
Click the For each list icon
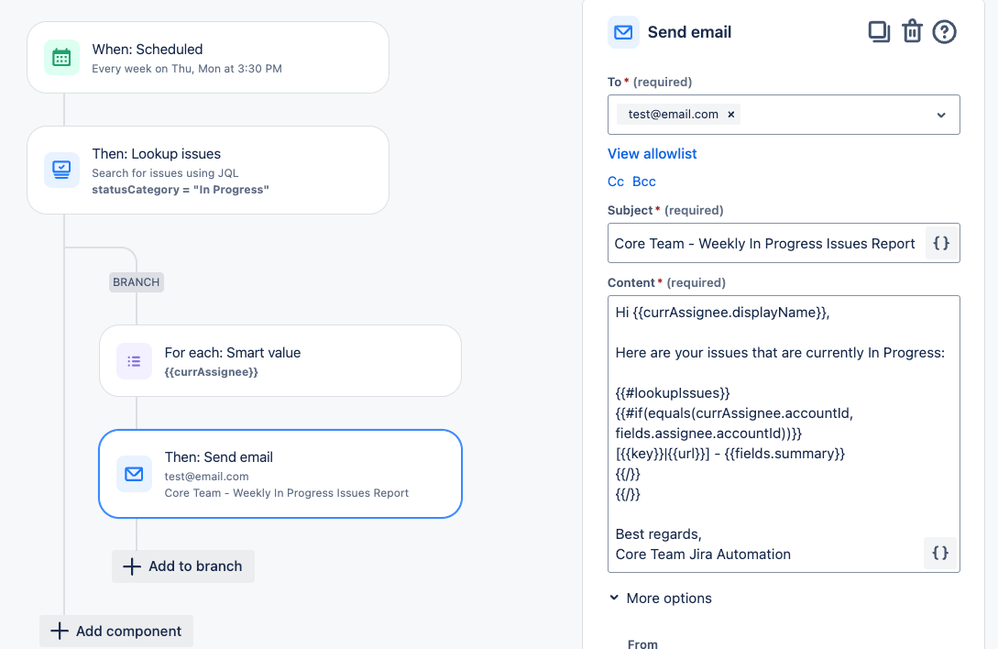[x=134, y=361]
